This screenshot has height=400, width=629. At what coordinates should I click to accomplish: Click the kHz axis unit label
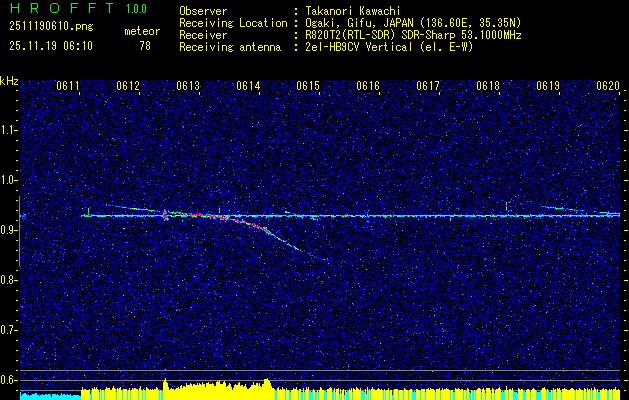pyautogui.click(x=9, y=81)
